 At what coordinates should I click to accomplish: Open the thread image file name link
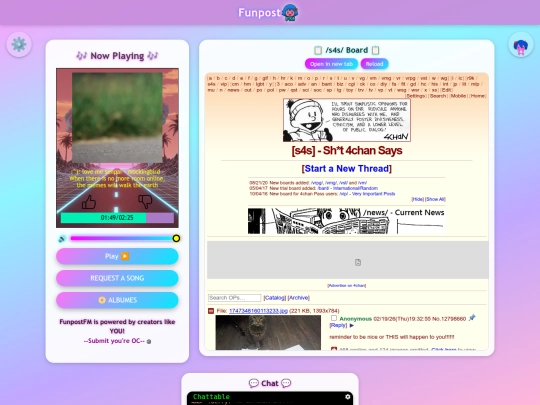[258, 311]
